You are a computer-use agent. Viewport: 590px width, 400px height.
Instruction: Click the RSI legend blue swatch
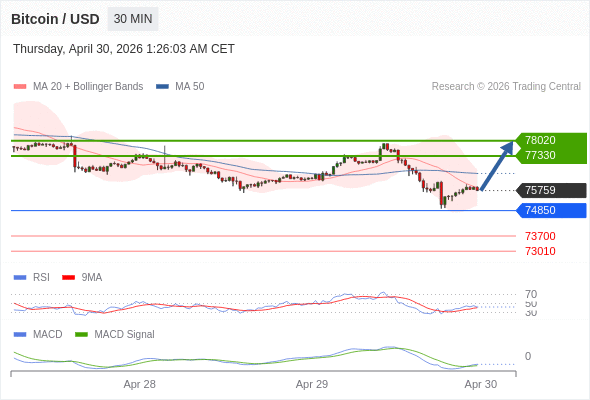pyautogui.click(x=20, y=278)
